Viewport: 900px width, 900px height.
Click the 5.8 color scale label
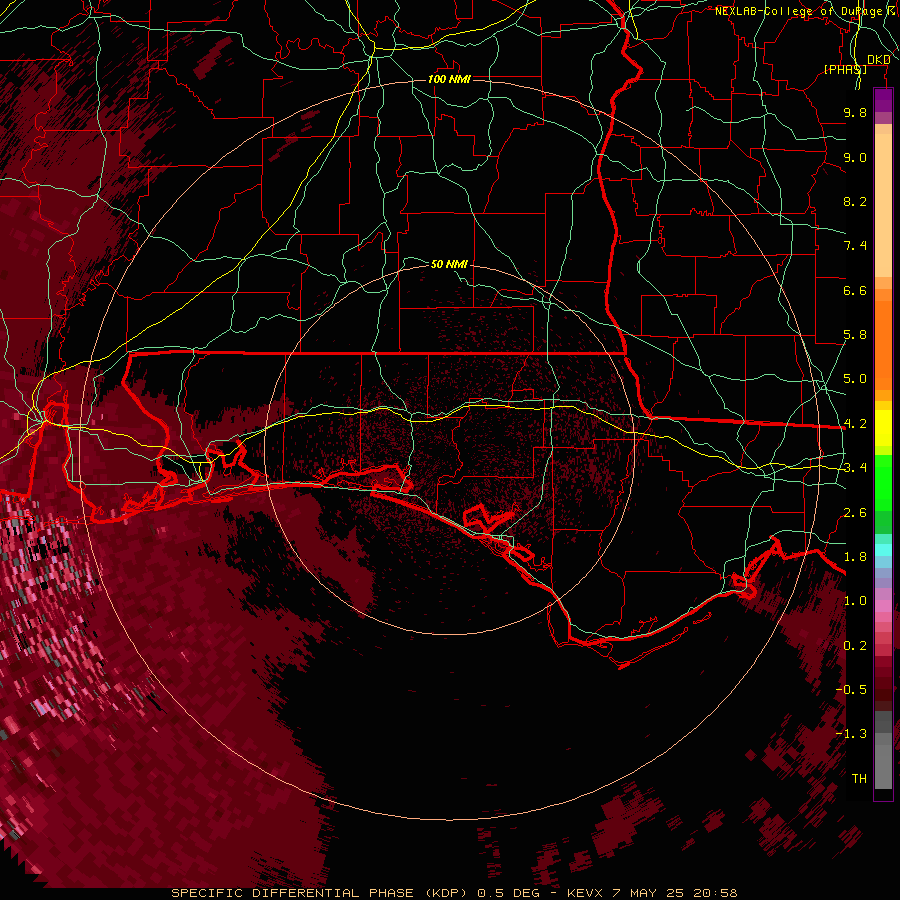[855, 335]
